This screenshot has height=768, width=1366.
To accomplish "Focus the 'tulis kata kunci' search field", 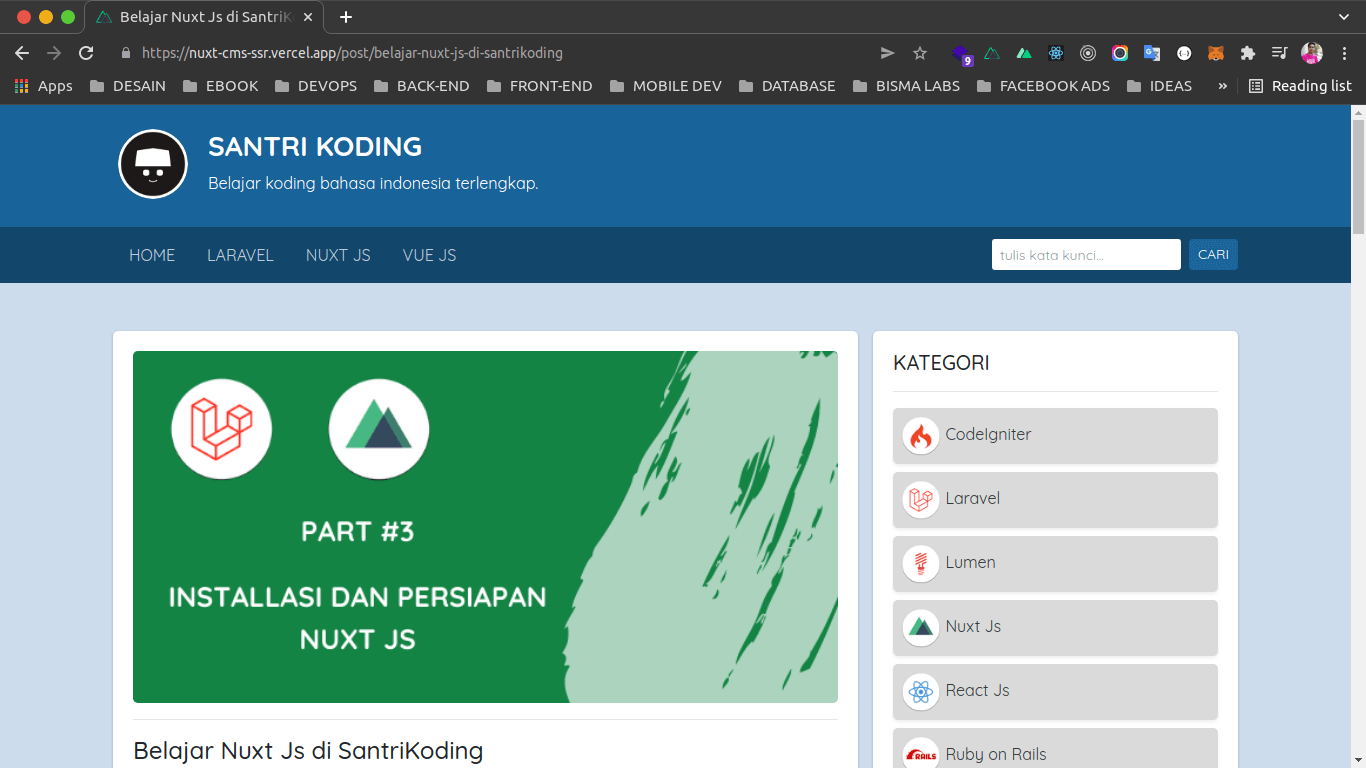I will 1086,255.
